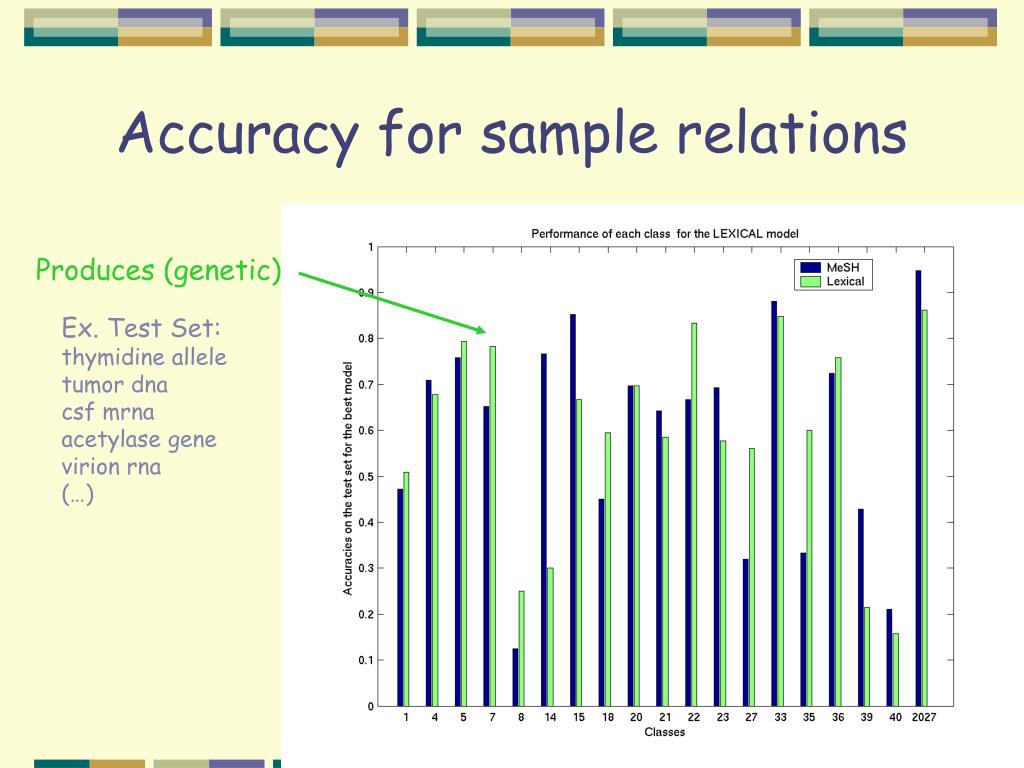This screenshot has height=768, width=1024.
Task: Click y-axis tick label "0.4"
Action: coord(366,522)
